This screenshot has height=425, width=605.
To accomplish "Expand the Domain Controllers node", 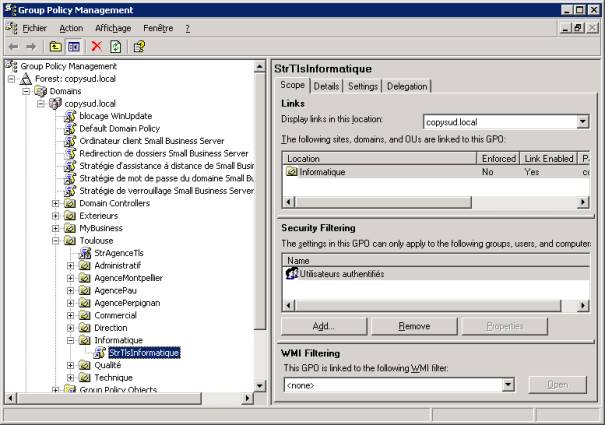I will click(57, 203).
